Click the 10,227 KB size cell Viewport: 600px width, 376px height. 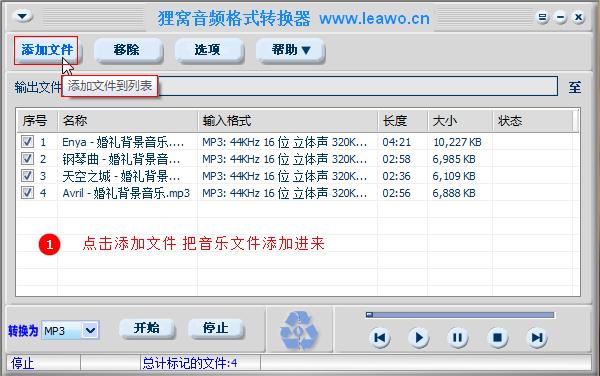pyautogui.click(x=457, y=142)
